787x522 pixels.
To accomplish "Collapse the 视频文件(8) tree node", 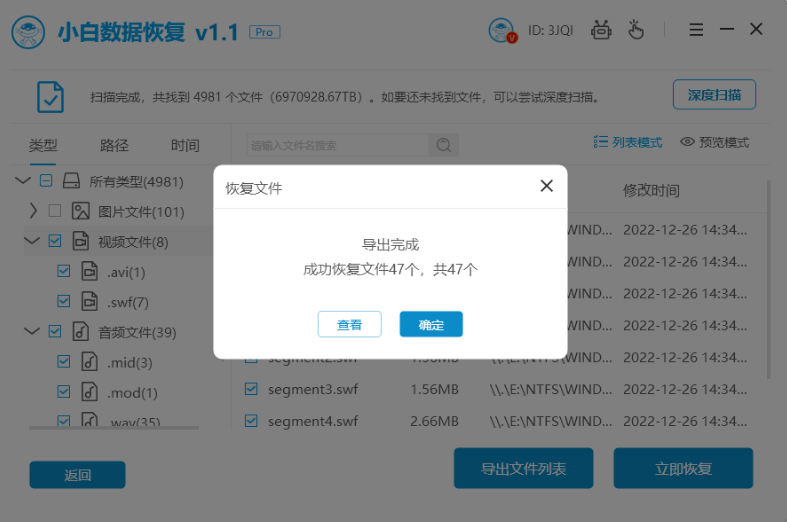I will (33, 241).
